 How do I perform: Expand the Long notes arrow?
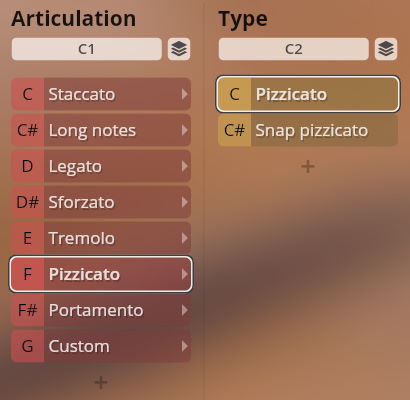click(185, 130)
